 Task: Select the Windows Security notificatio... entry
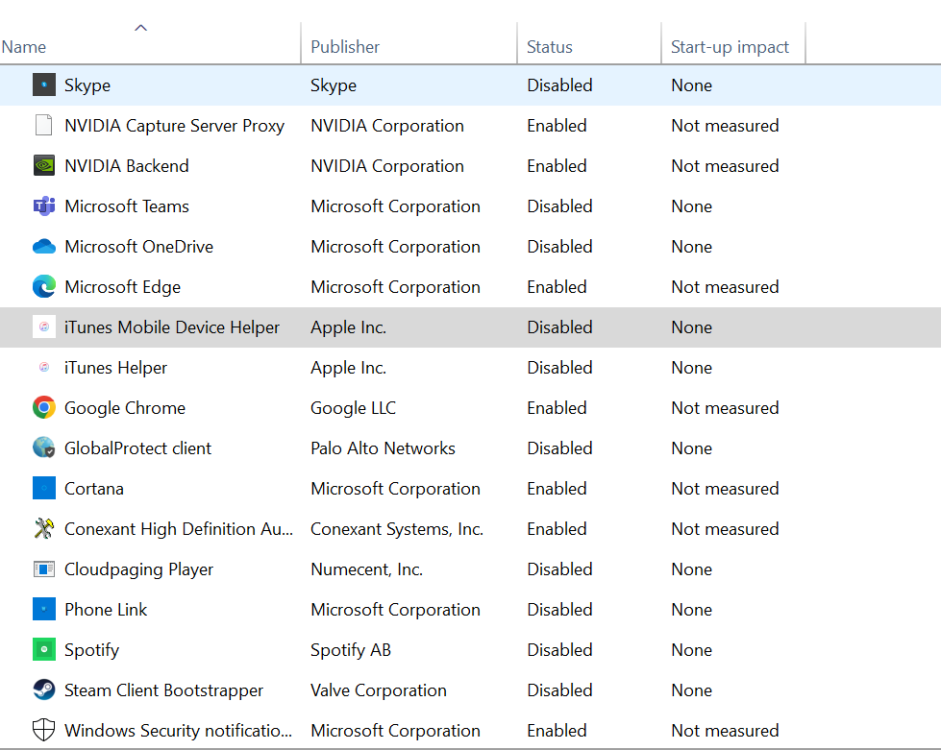(178, 730)
